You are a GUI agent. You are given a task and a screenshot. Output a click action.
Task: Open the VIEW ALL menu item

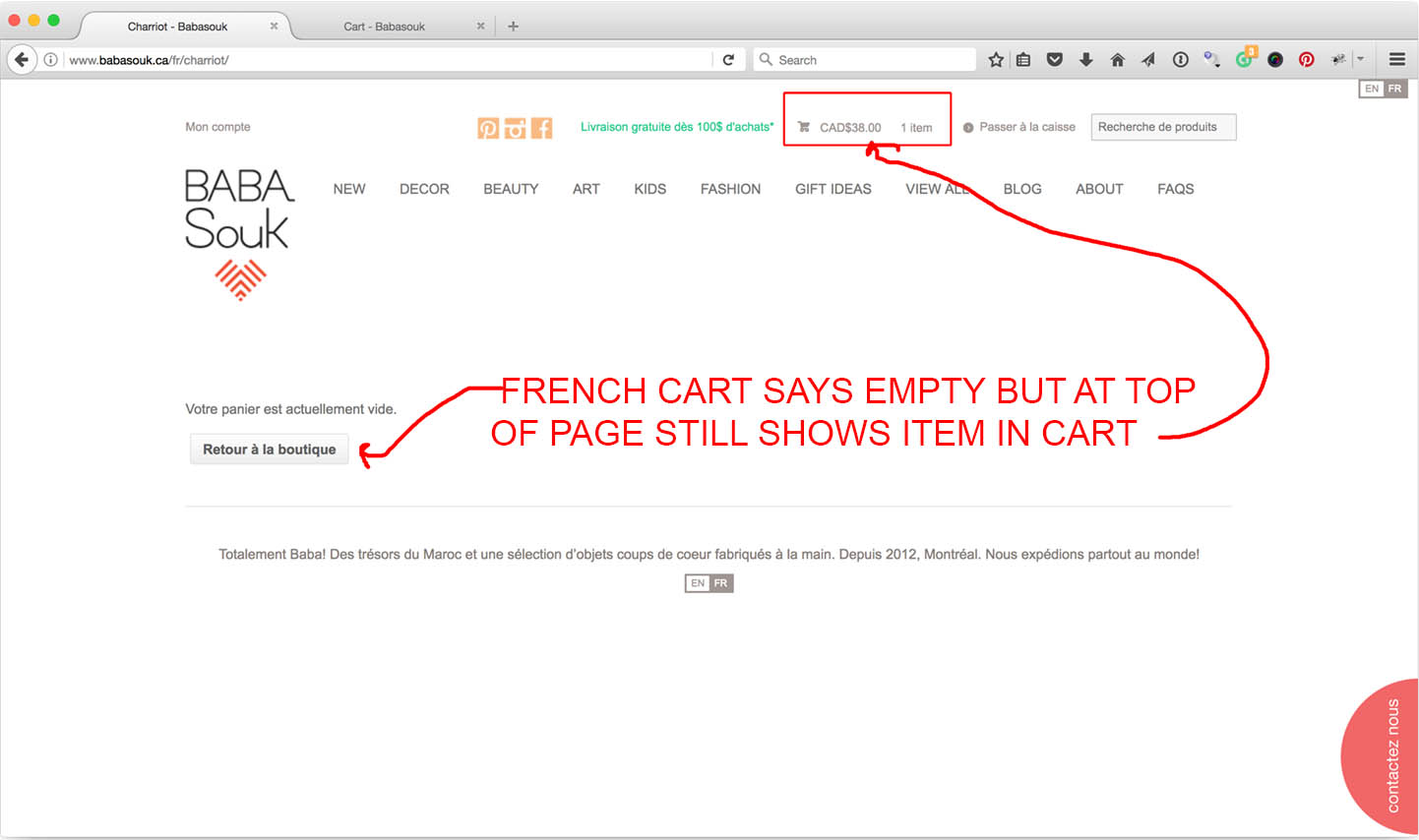pos(938,189)
